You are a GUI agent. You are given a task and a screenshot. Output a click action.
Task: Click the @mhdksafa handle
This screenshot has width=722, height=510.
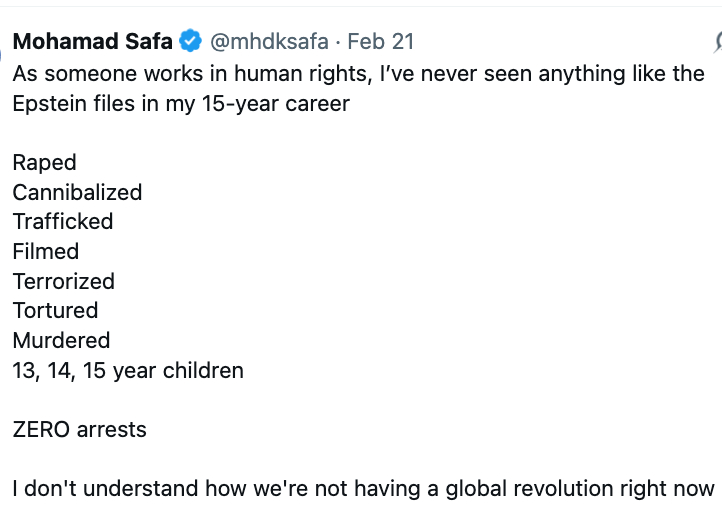(x=269, y=42)
